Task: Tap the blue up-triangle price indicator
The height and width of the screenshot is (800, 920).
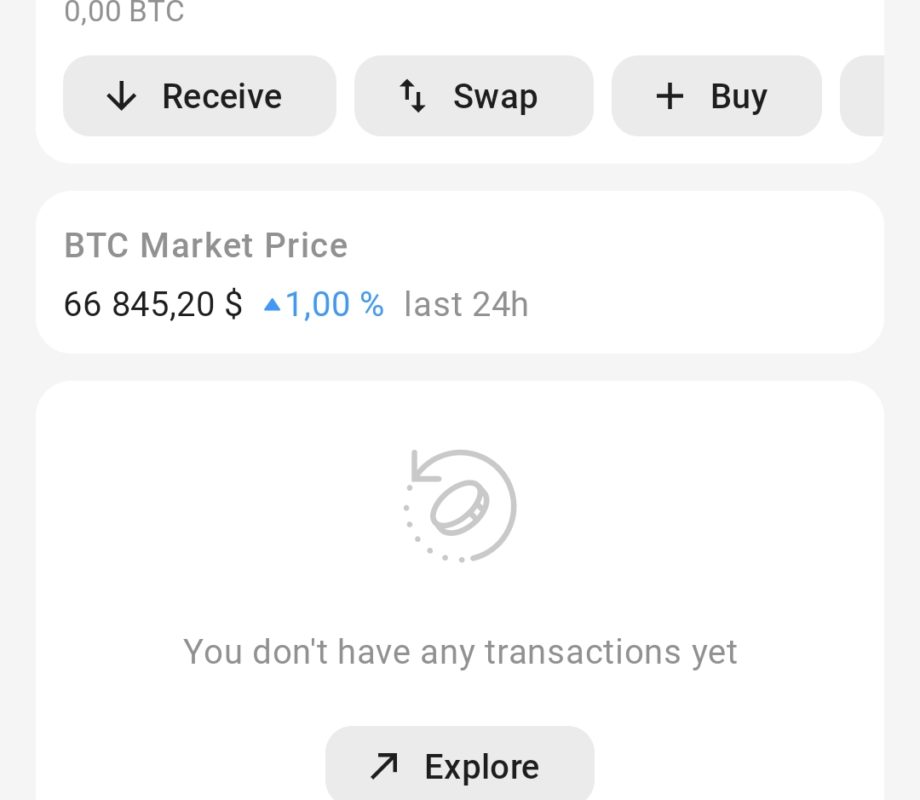Action: [x=271, y=305]
